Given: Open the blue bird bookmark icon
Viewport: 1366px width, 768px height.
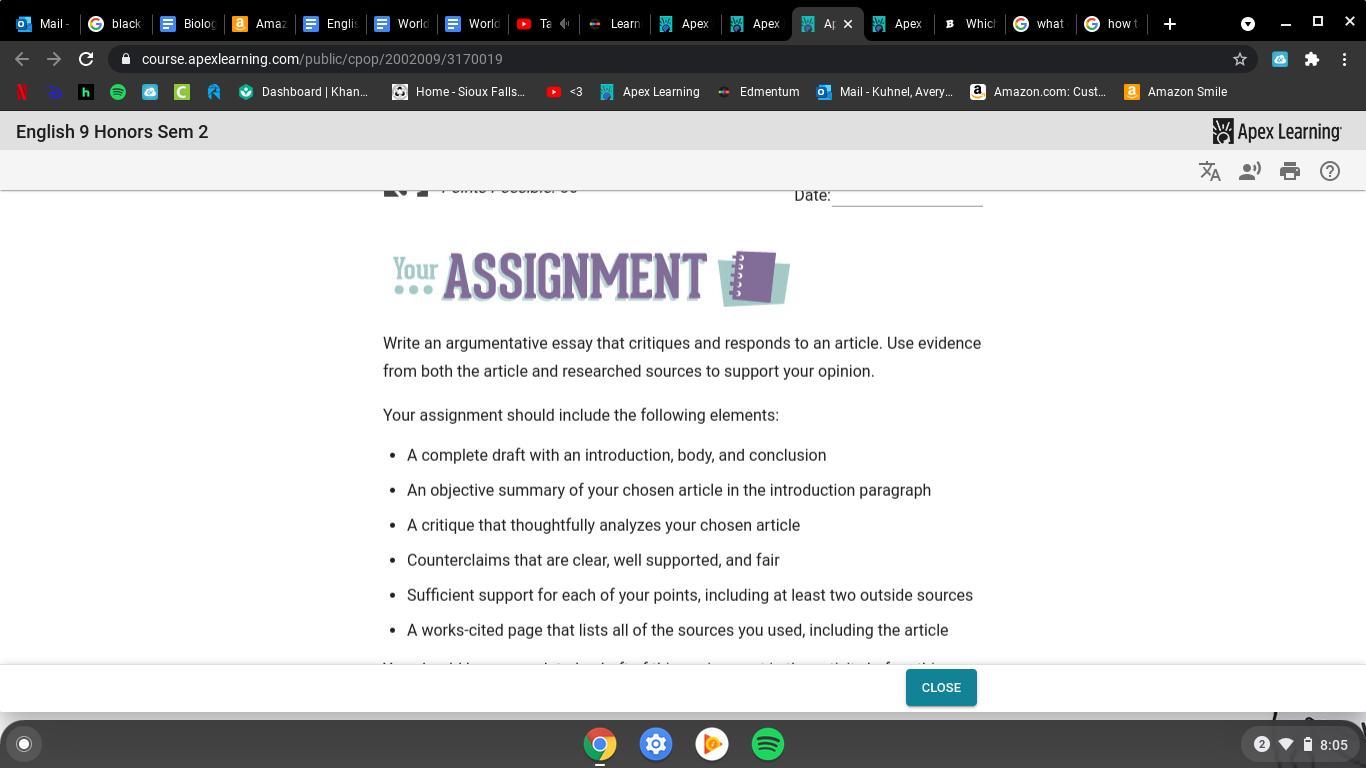Looking at the screenshot, I should [214, 92].
